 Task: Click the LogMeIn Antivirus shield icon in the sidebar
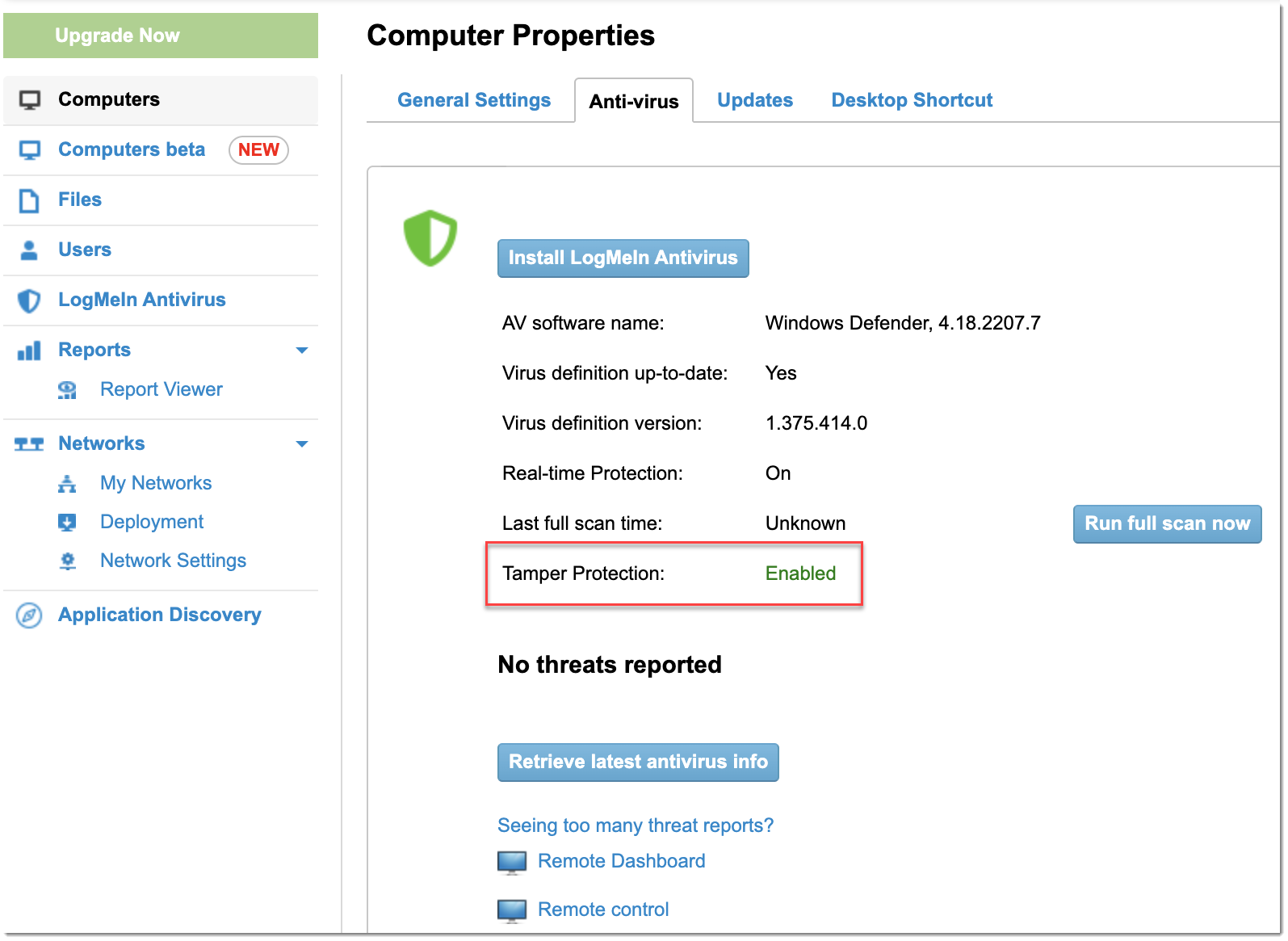[29, 300]
